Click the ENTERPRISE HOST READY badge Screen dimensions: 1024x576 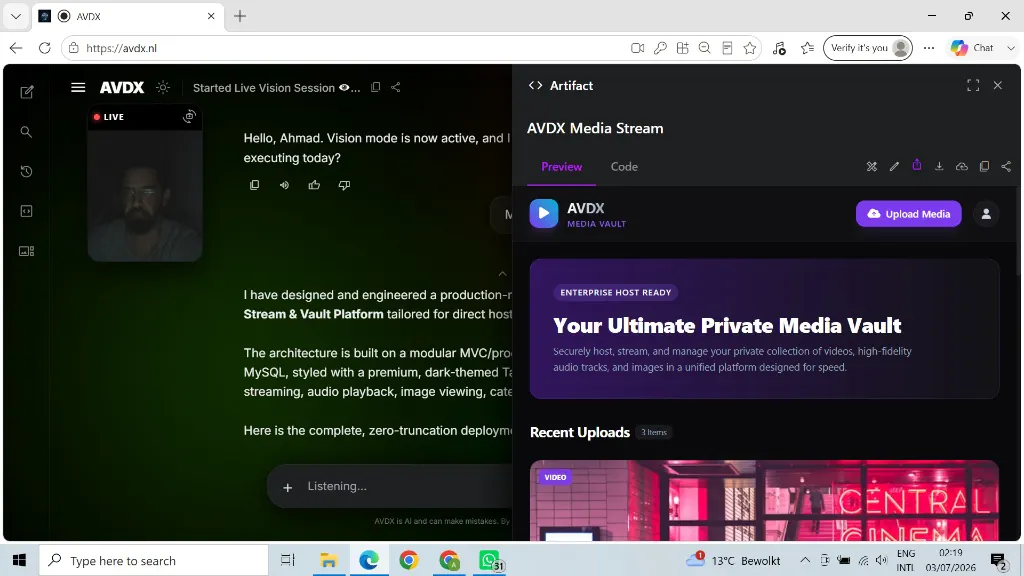[615, 293]
